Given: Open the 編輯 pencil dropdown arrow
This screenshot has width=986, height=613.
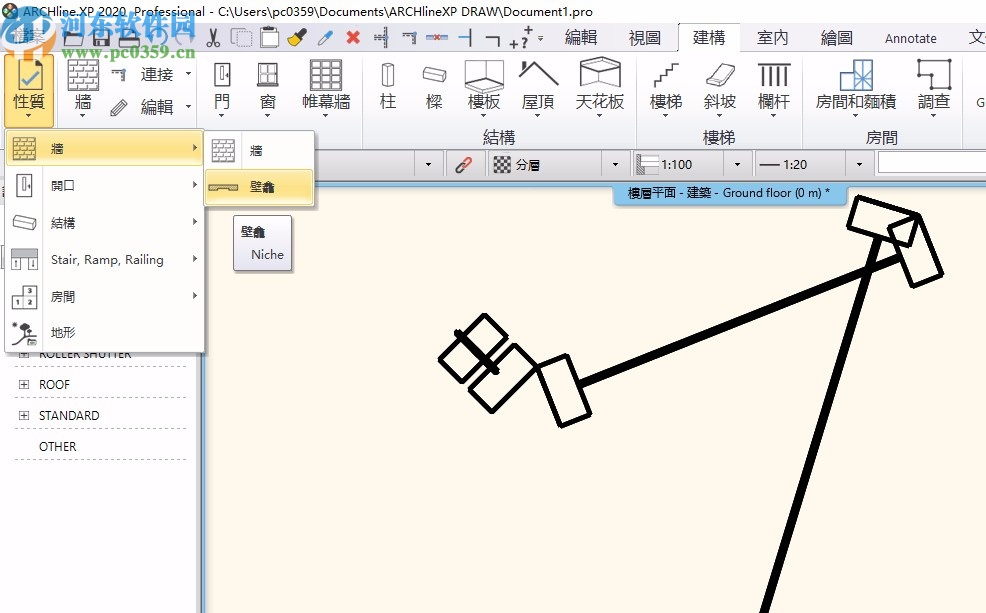Looking at the screenshot, I should [x=189, y=107].
